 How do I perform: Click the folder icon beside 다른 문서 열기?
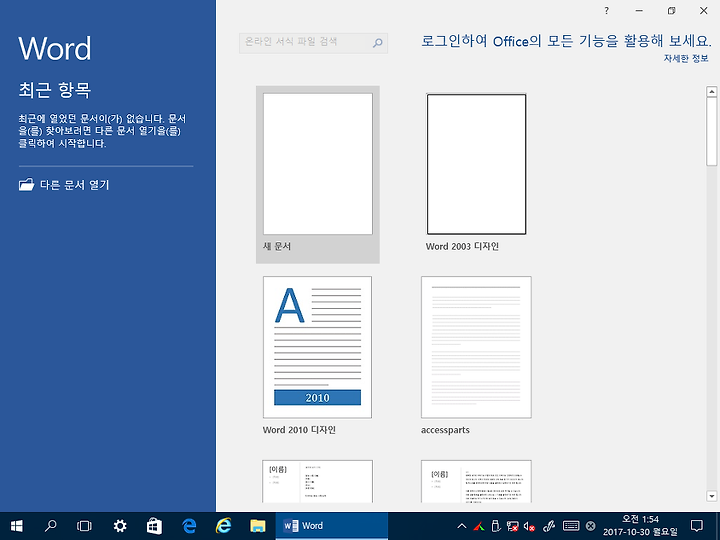27,185
